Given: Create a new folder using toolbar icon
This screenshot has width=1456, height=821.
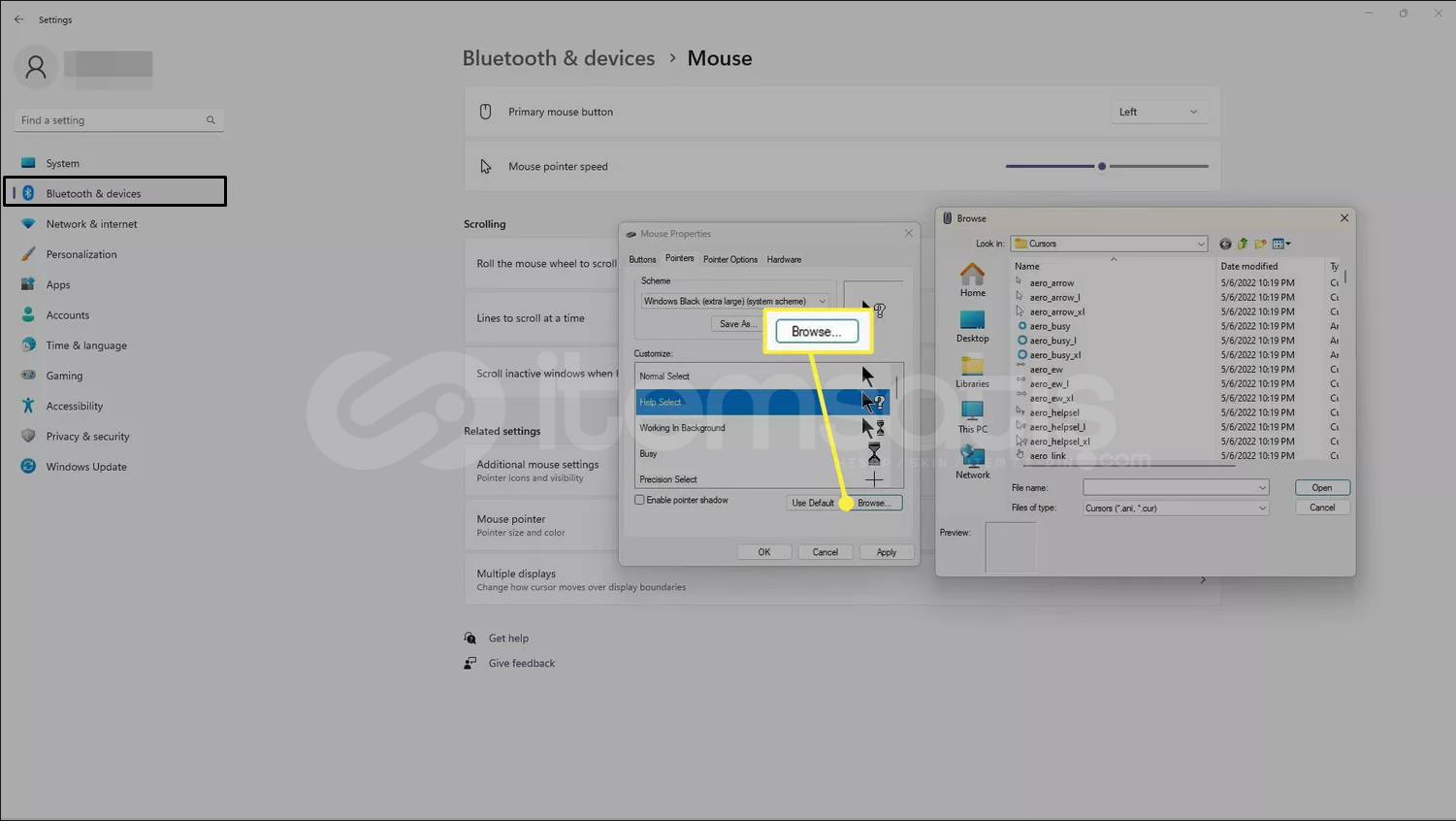Looking at the screenshot, I should coord(1260,244).
